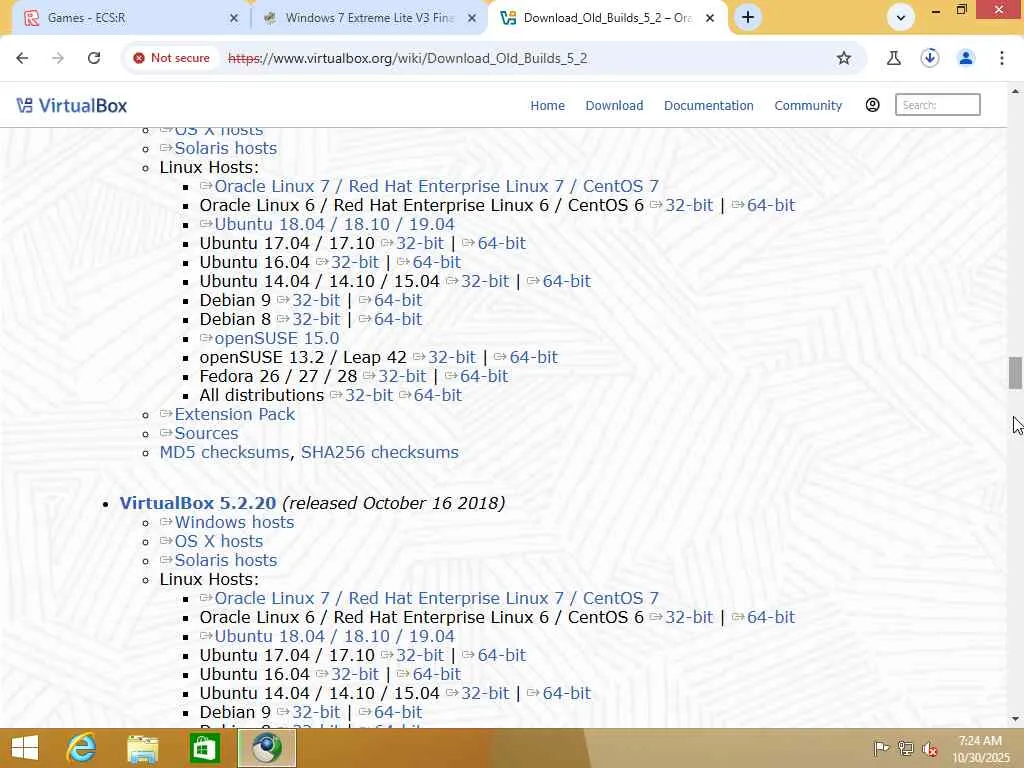1024x768 pixels.
Task: Switch to Windows 7 Extreme Lite tab
Action: coord(369,18)
